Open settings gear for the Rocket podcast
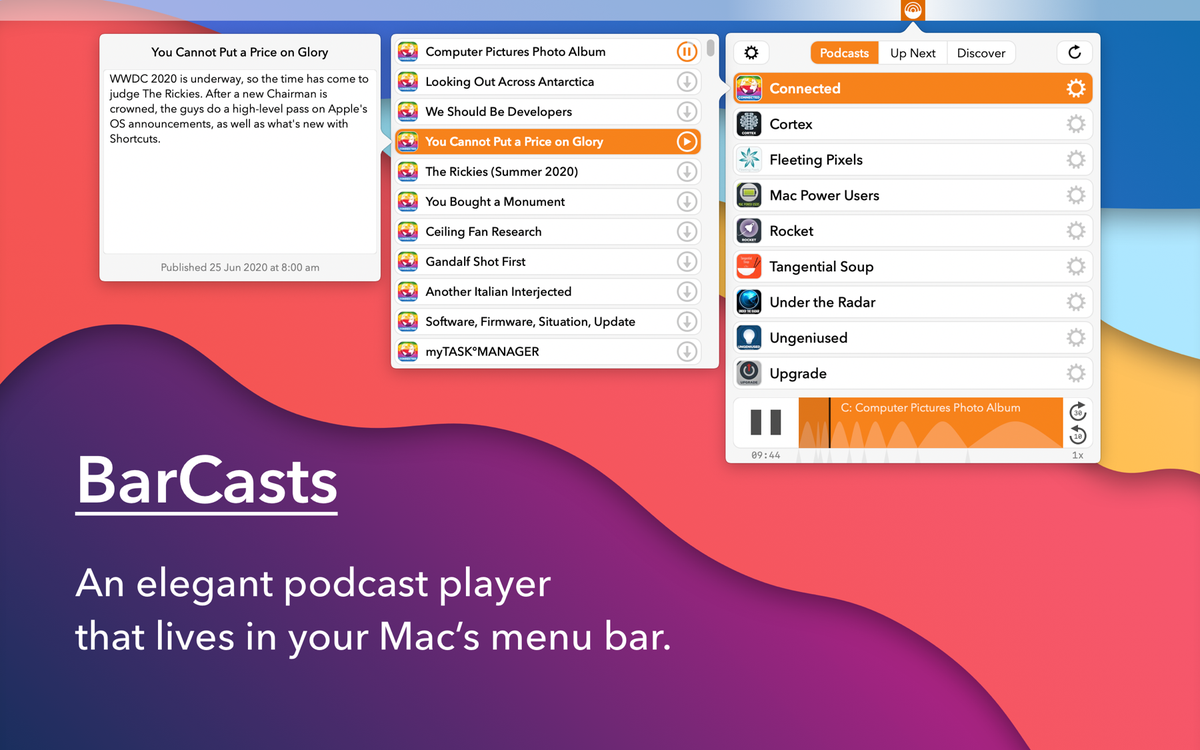Image resolution: width=1200 pixels, height=750 pixels. 1076,231
